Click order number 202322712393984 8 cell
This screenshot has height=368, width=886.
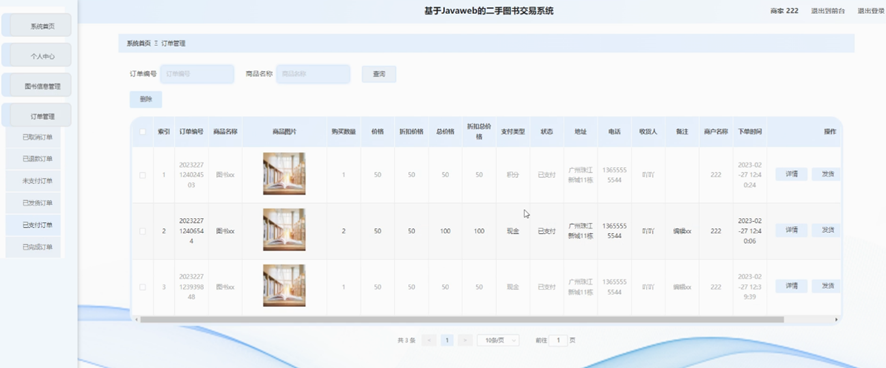point(191,287)
